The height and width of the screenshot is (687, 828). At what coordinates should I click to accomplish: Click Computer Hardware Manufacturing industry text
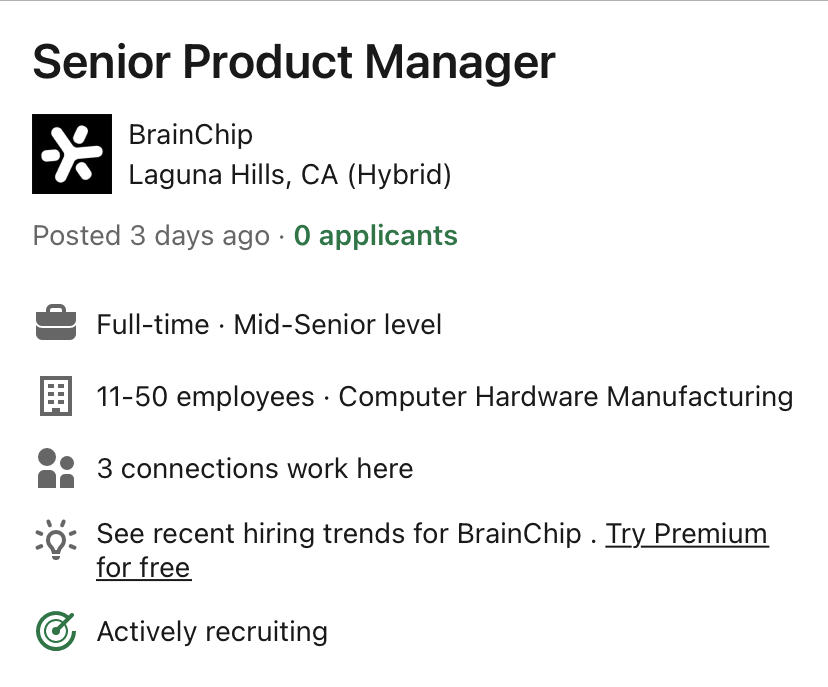[x=566, y=397]
